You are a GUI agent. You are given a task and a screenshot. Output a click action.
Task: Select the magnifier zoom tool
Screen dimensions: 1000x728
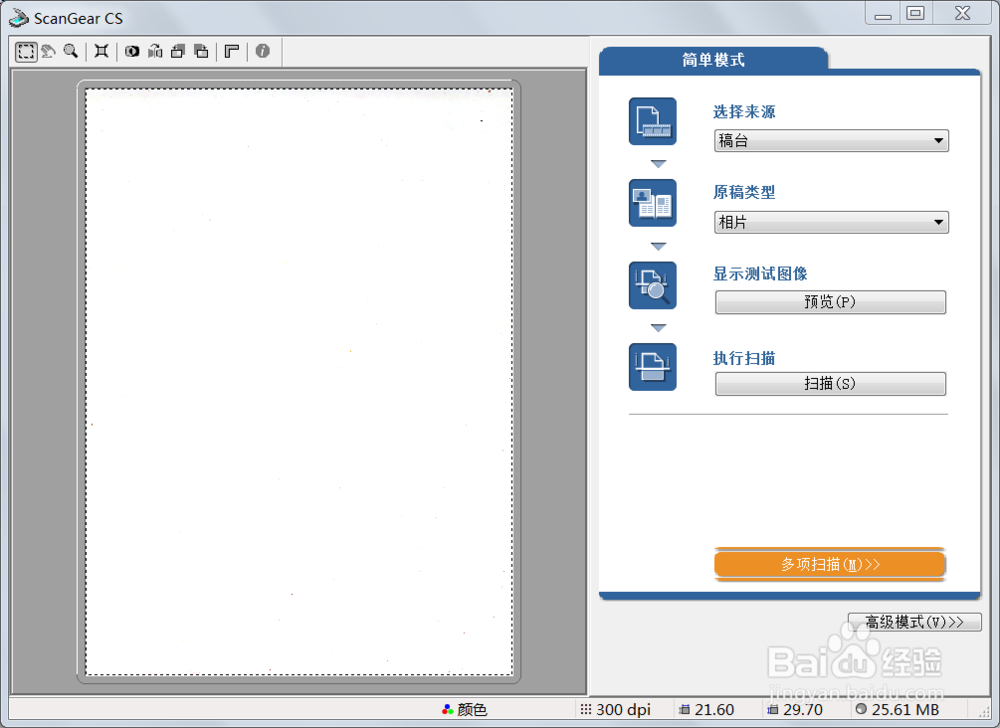[71, 52]
